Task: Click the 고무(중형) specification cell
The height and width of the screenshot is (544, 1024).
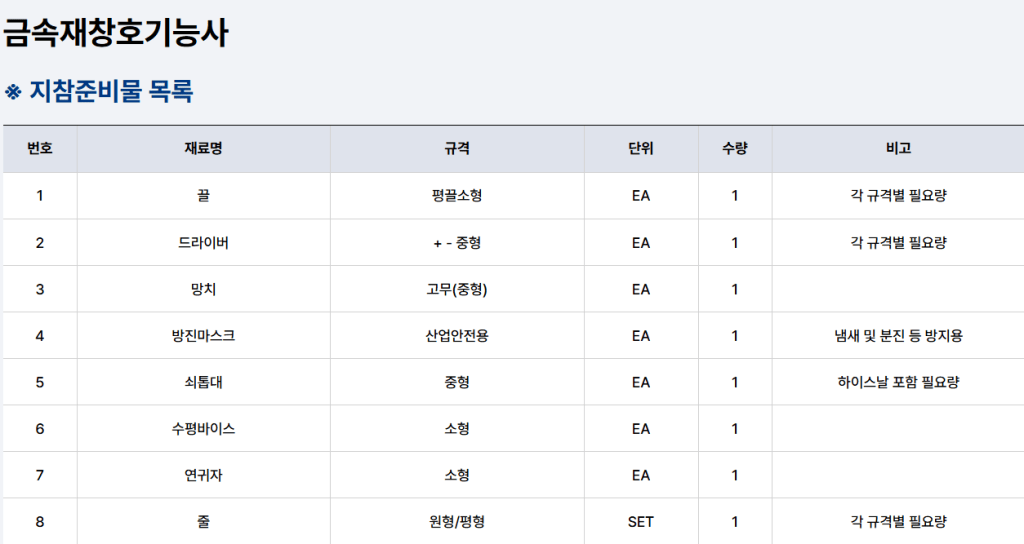Action: click(x=457, y=289)
